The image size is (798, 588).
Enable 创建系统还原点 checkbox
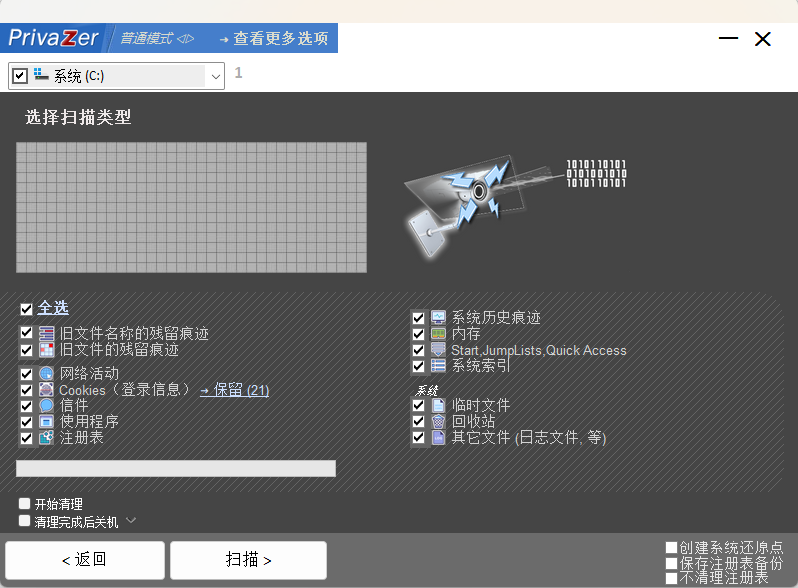pos(672,547)
